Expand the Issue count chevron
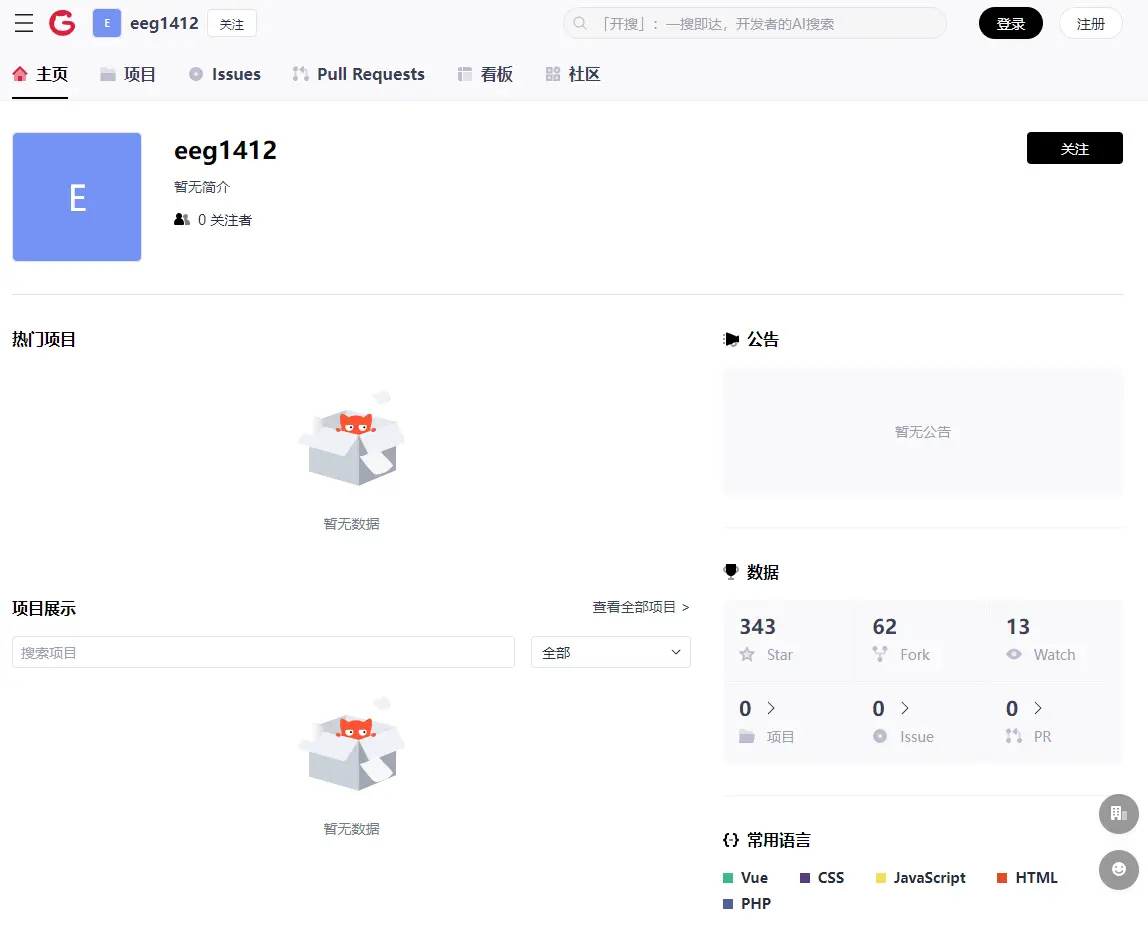The width and height of the screenshot is (1148, 928). (905, 708)
